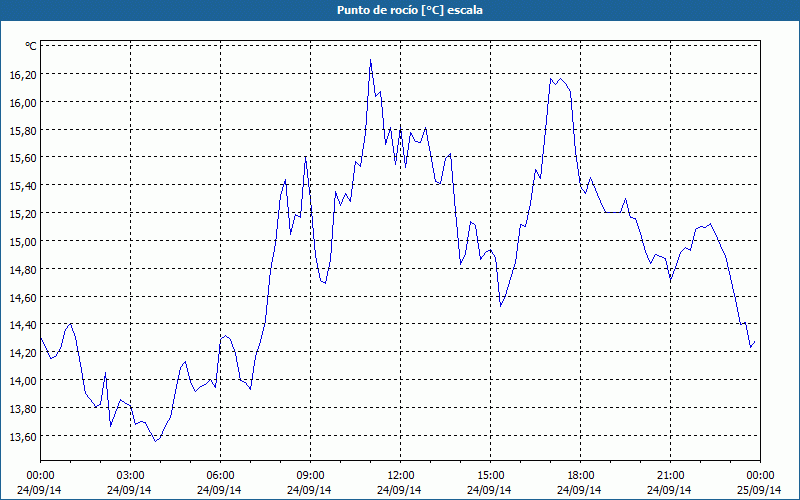Click the 15,00 y-axis value
This screenshot has width=800, height=500.
click(23, 242)
